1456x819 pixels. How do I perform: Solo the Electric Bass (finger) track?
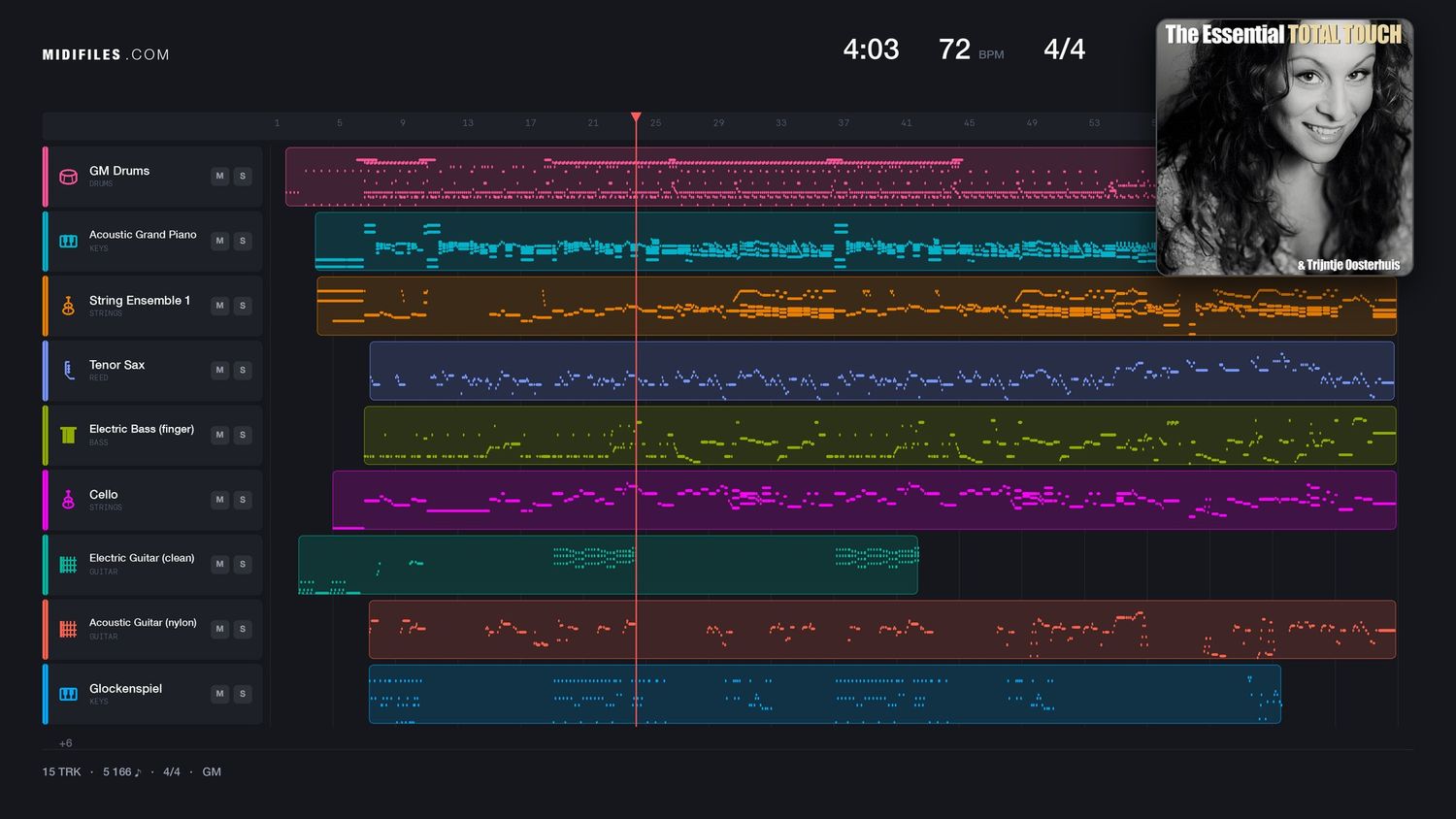click(x=243, y=435)
